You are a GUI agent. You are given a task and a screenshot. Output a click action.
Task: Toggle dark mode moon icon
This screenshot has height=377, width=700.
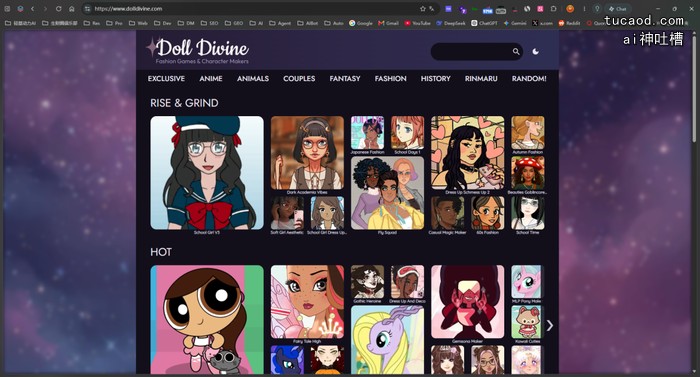(535, 51)
